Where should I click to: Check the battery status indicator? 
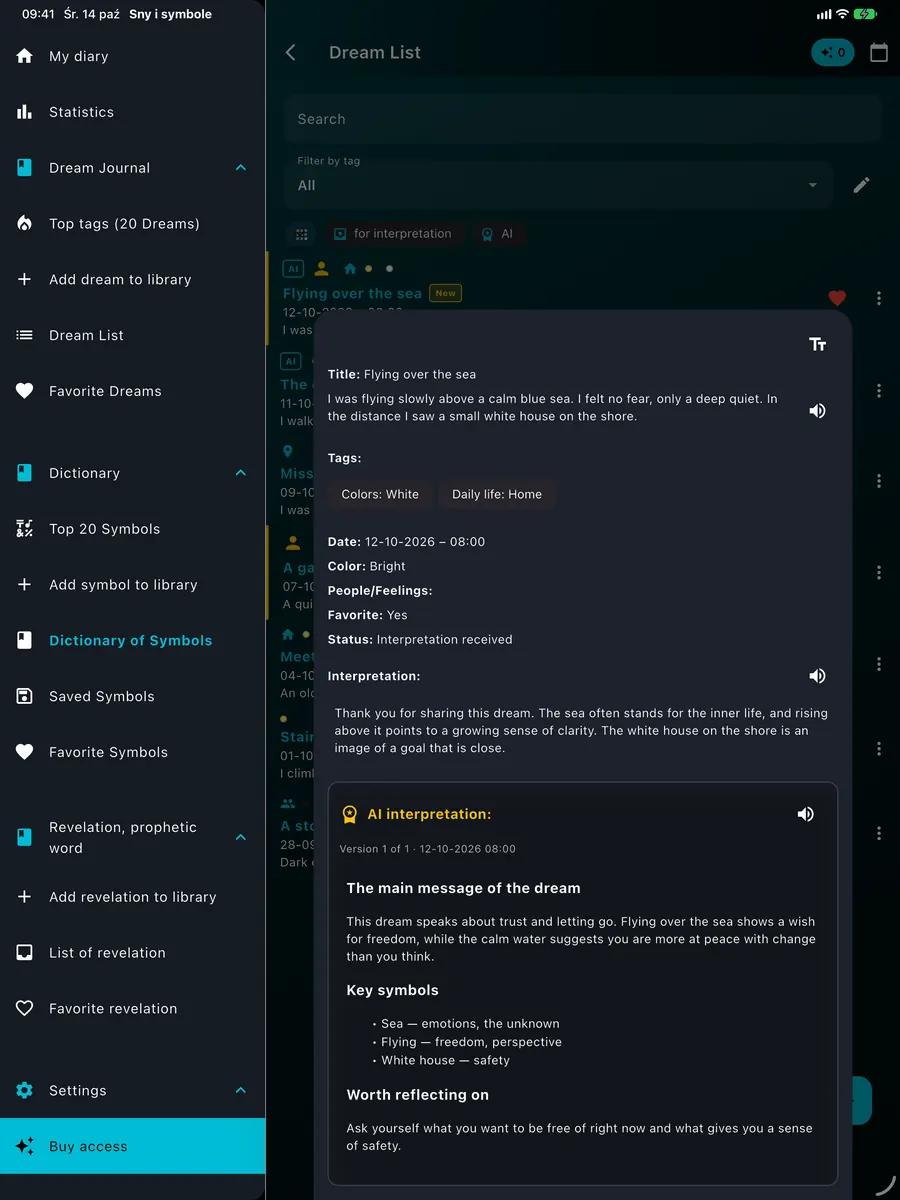866,15
